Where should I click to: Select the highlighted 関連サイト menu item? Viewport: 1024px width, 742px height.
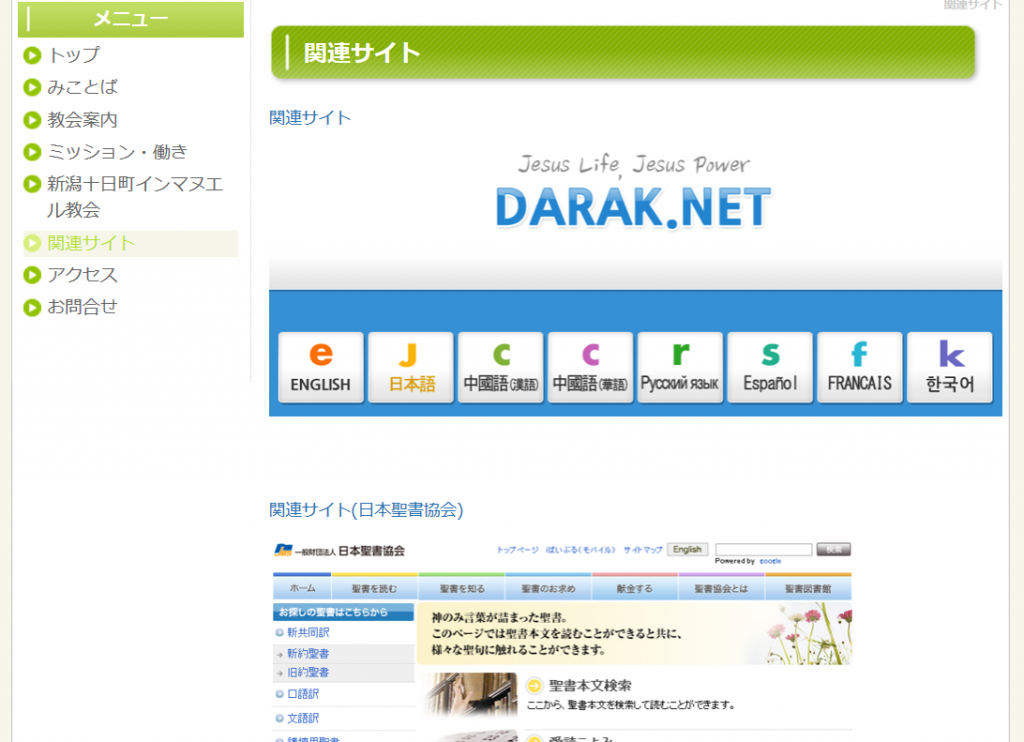(131, 243)
